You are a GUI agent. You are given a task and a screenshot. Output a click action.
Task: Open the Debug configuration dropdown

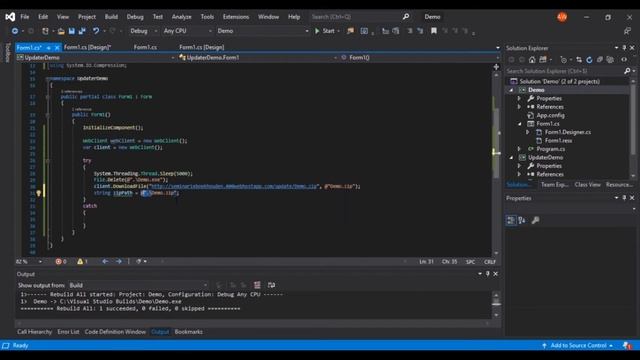pos(144,31)
